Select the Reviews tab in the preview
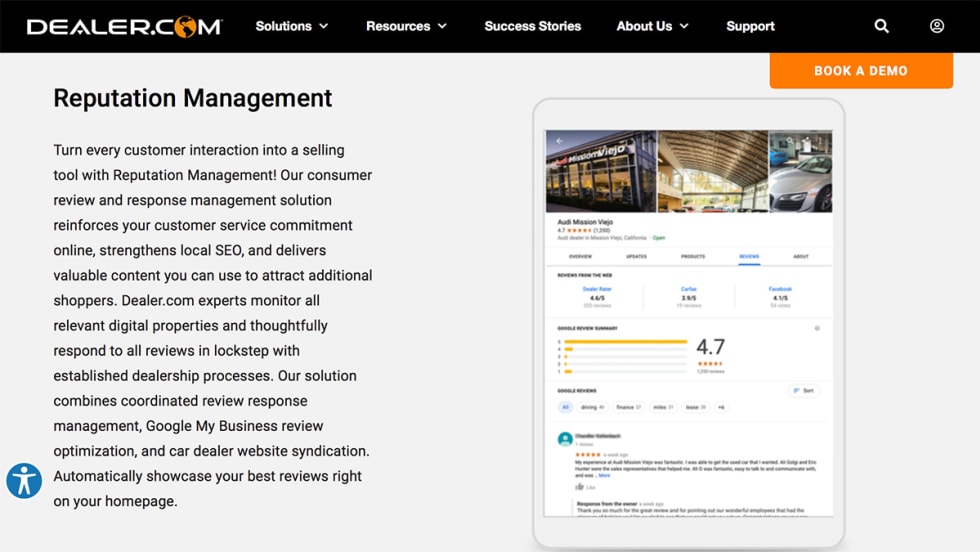The width and height of the screenshot is (980, 552). point(749,256)
